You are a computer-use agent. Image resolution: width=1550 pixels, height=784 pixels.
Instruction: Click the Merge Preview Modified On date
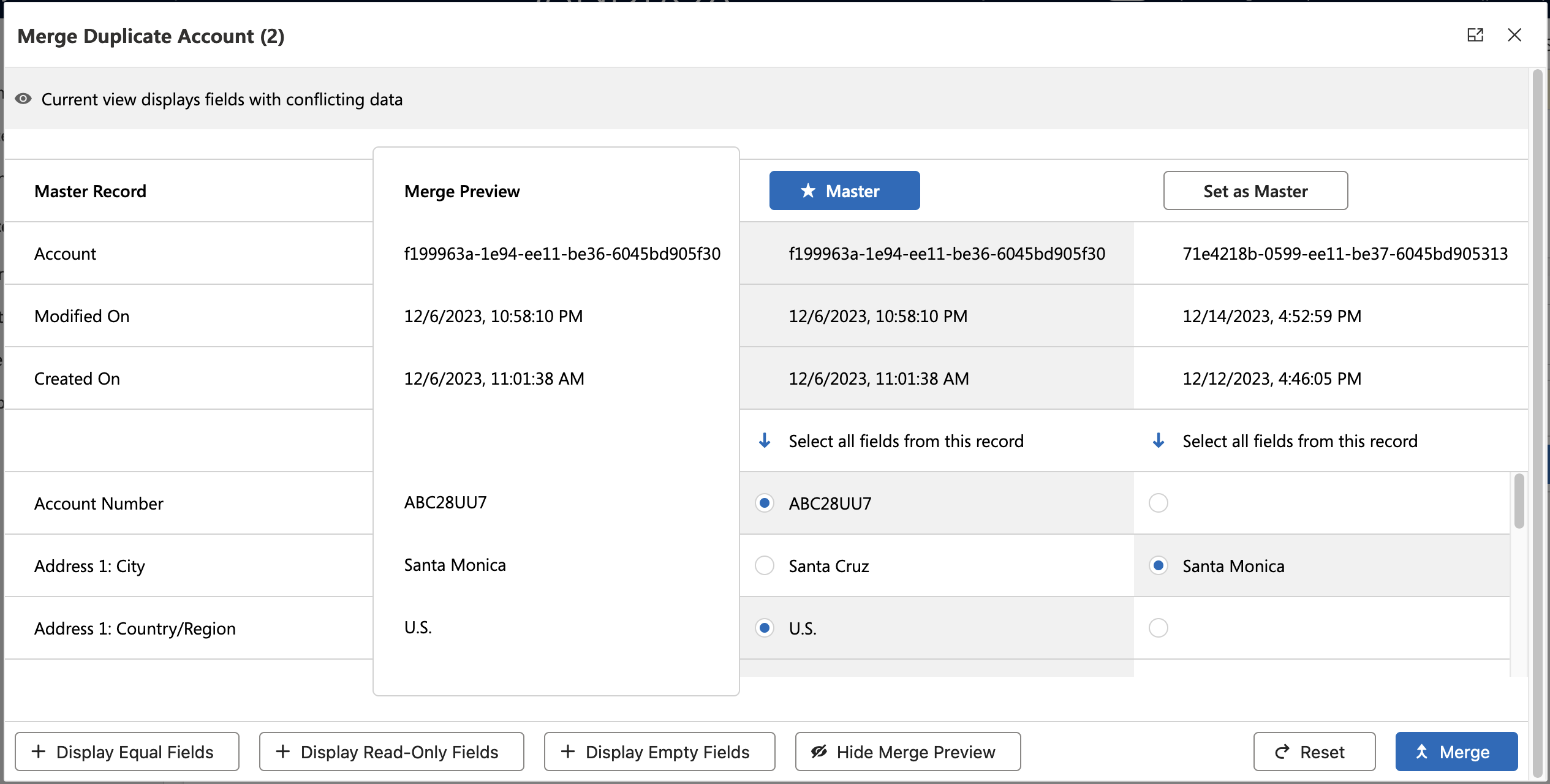pos(494,316)
